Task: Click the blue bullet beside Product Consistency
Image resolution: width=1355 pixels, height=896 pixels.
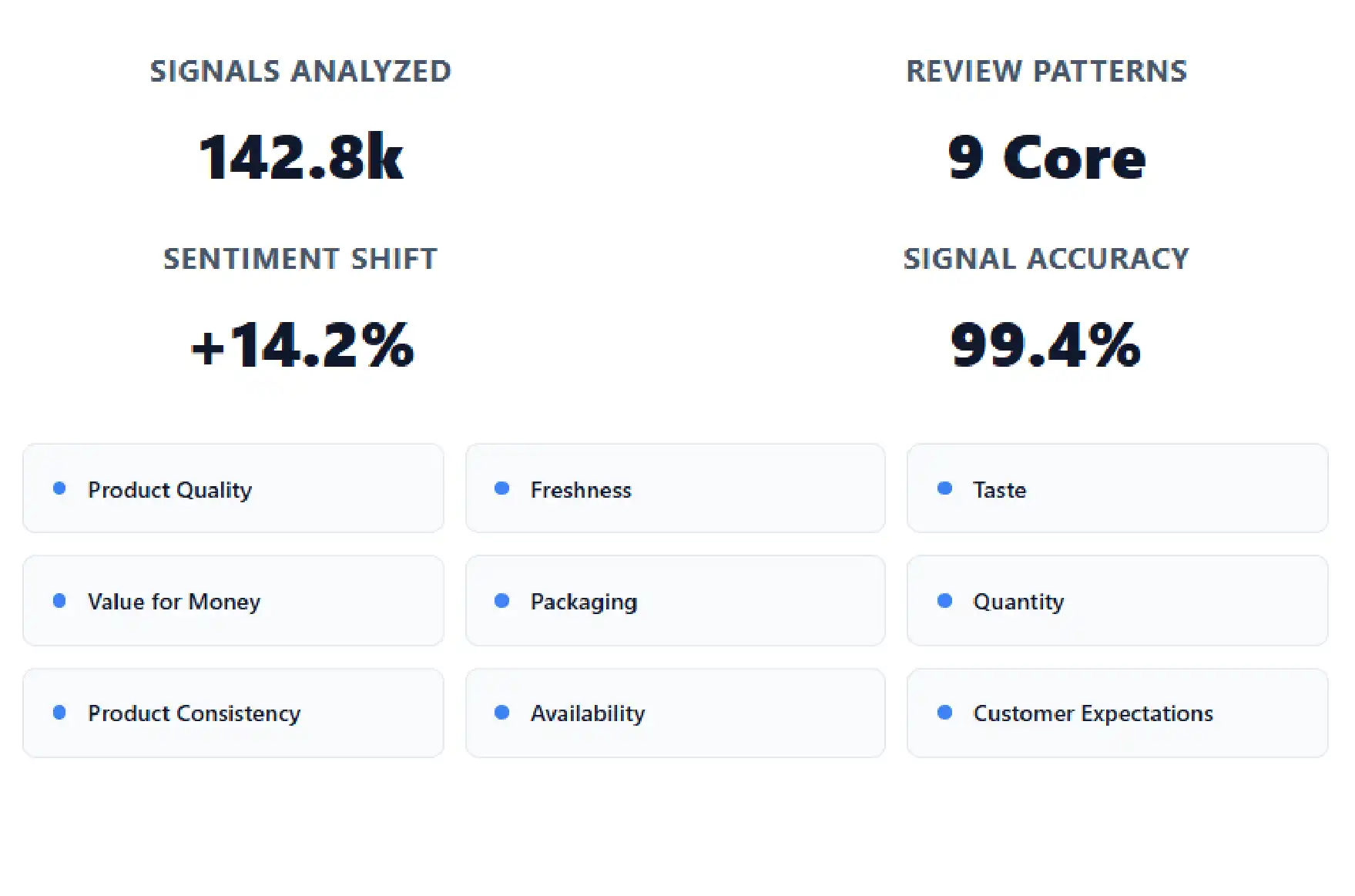Action: [x=59, y=713]
